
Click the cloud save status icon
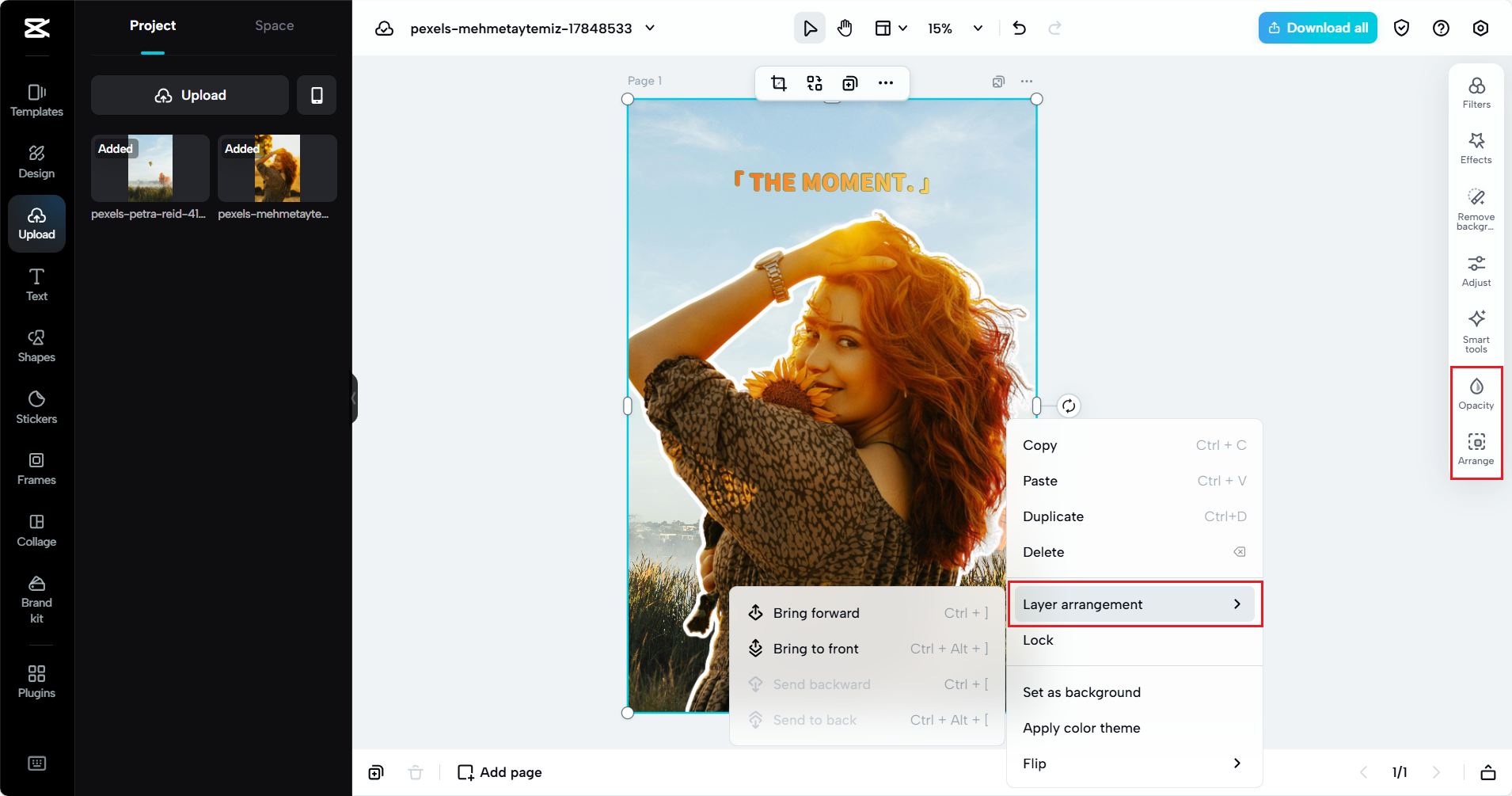(x=385, y=29)
